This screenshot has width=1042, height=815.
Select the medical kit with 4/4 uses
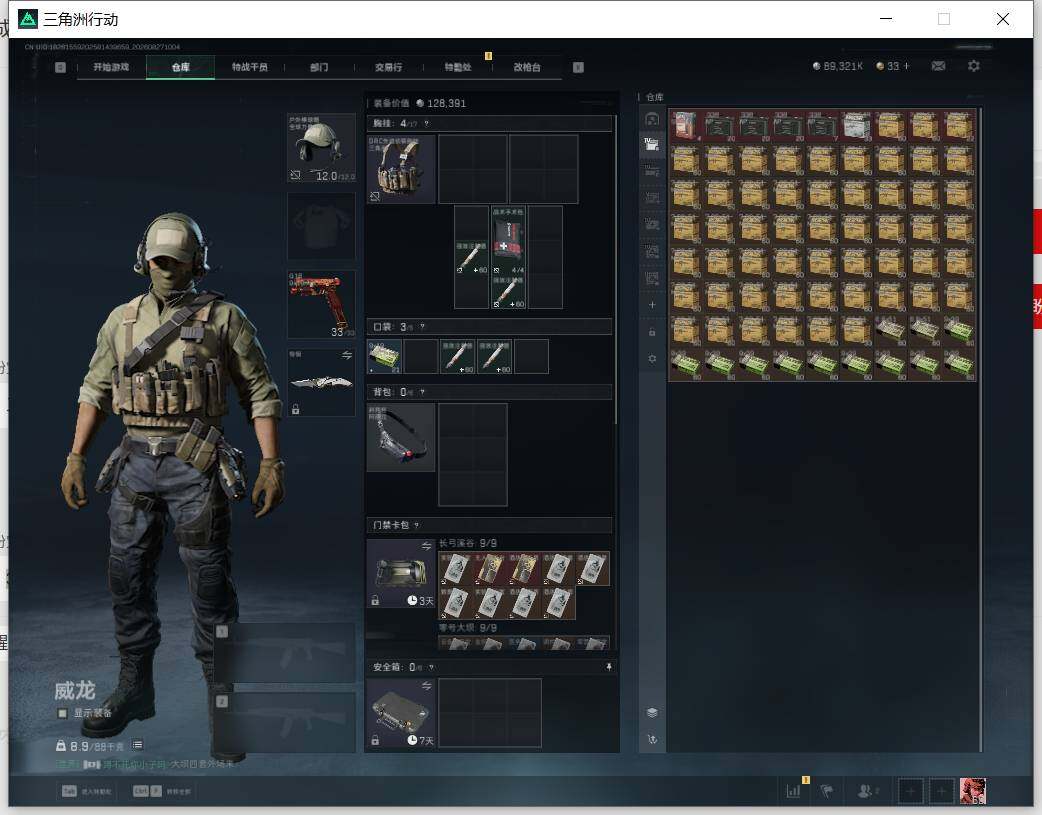(508, 240)
